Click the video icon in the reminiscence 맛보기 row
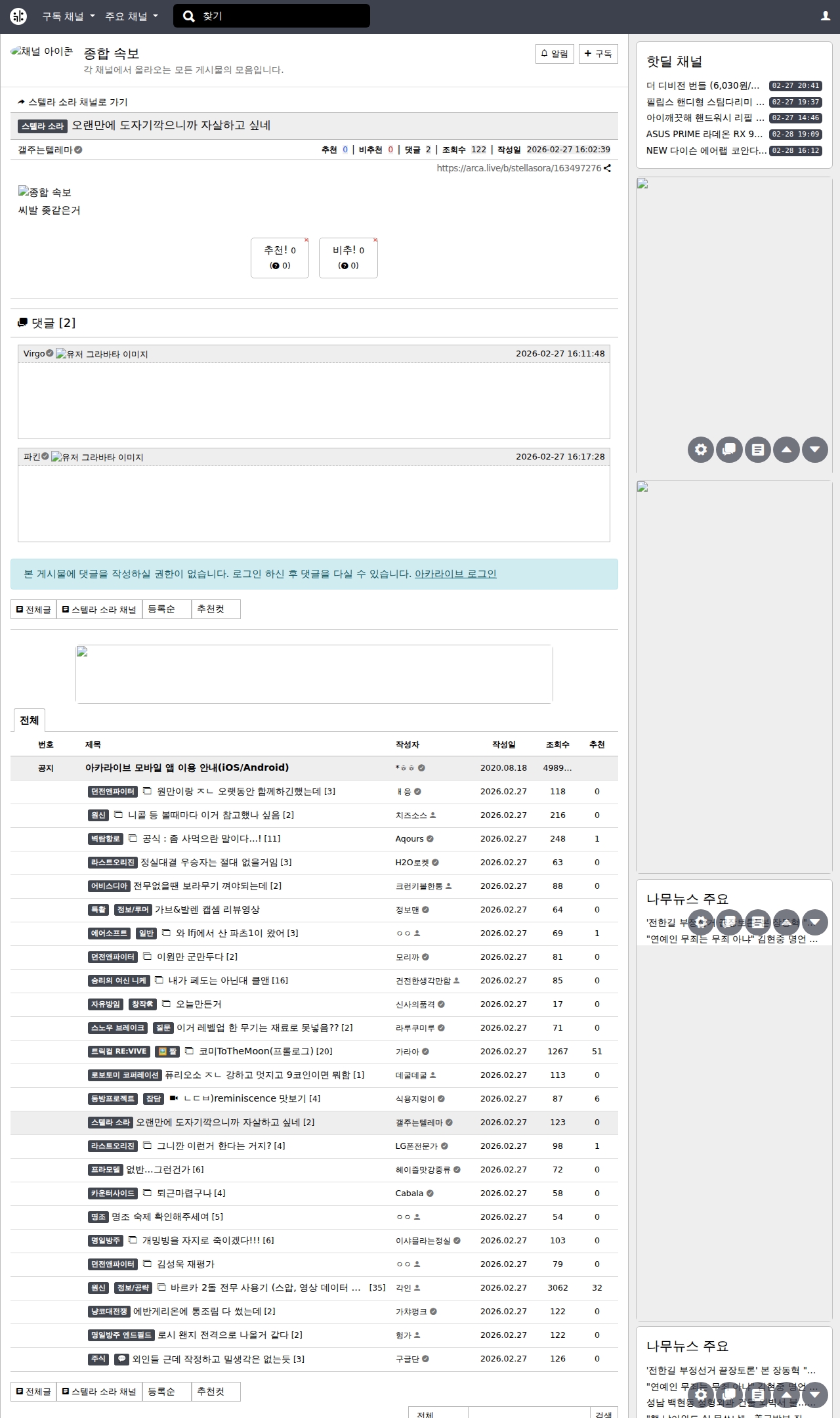This screenshot has height=1418, width=840. click(174, 1098)
